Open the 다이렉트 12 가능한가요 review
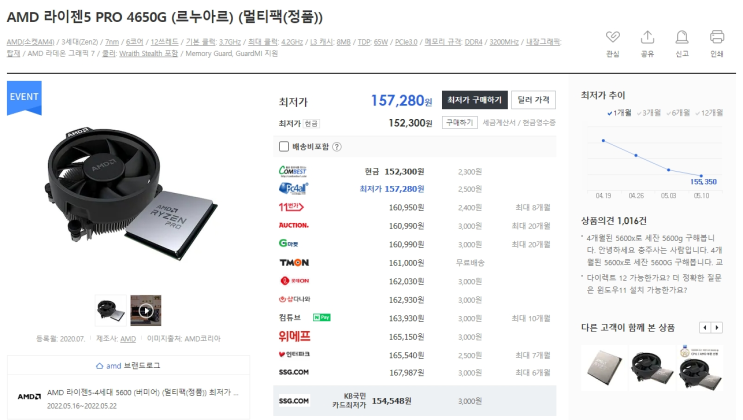This screenshot has width=743, height=420. (654, 284)
